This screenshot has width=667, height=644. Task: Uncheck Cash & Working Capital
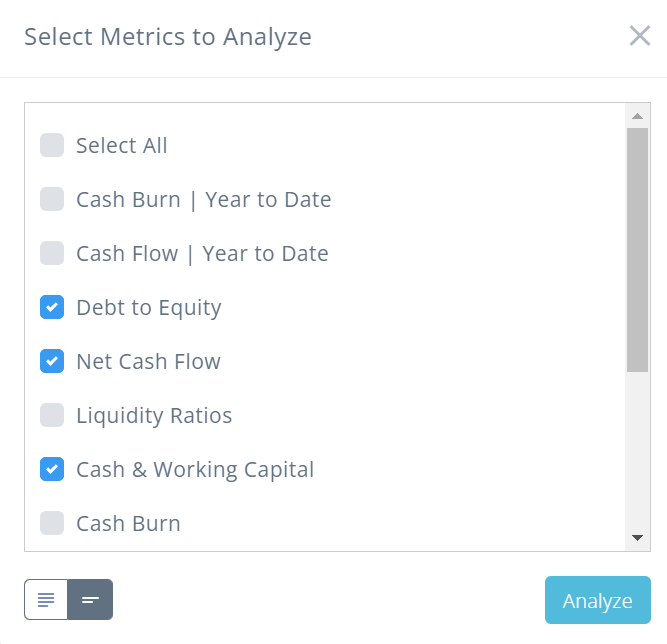tap(52, 470)
